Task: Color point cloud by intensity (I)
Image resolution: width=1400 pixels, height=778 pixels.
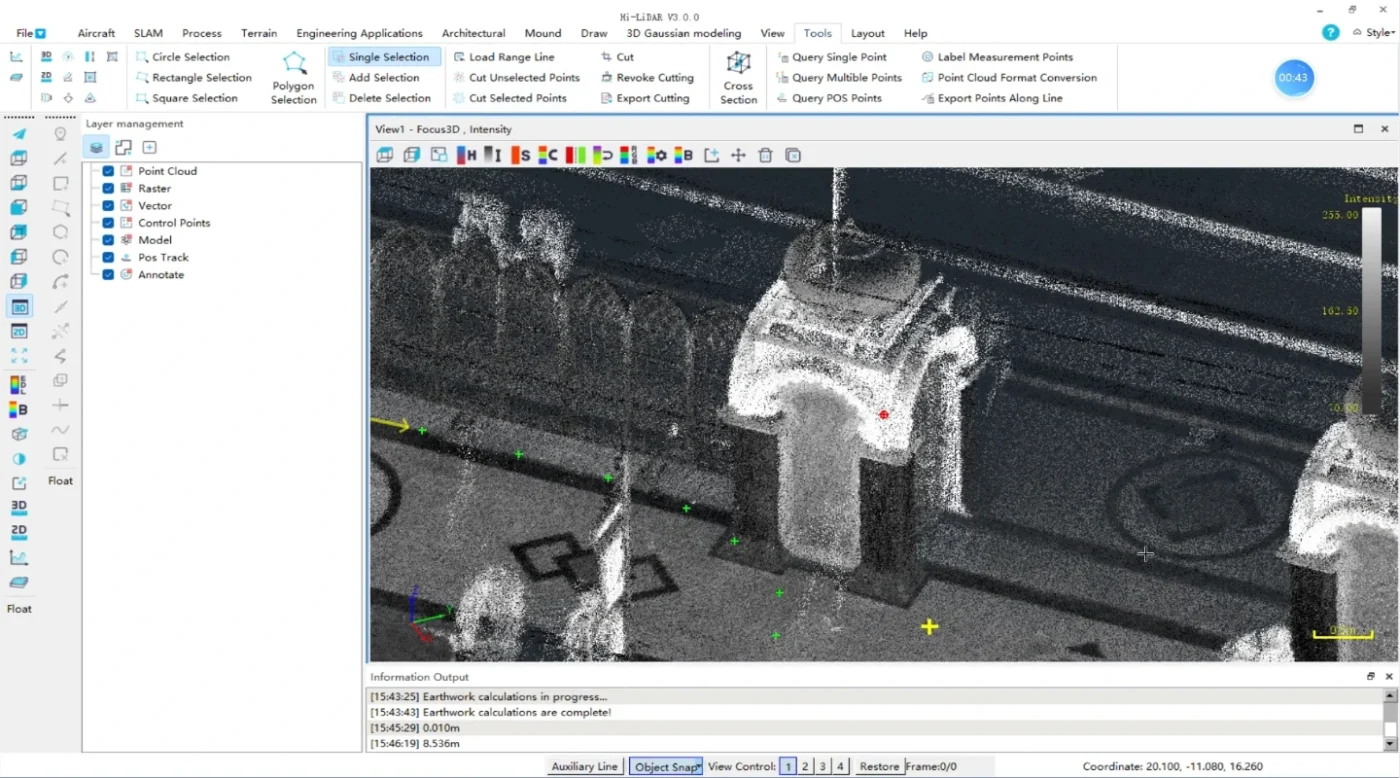Action: point(492,155)
